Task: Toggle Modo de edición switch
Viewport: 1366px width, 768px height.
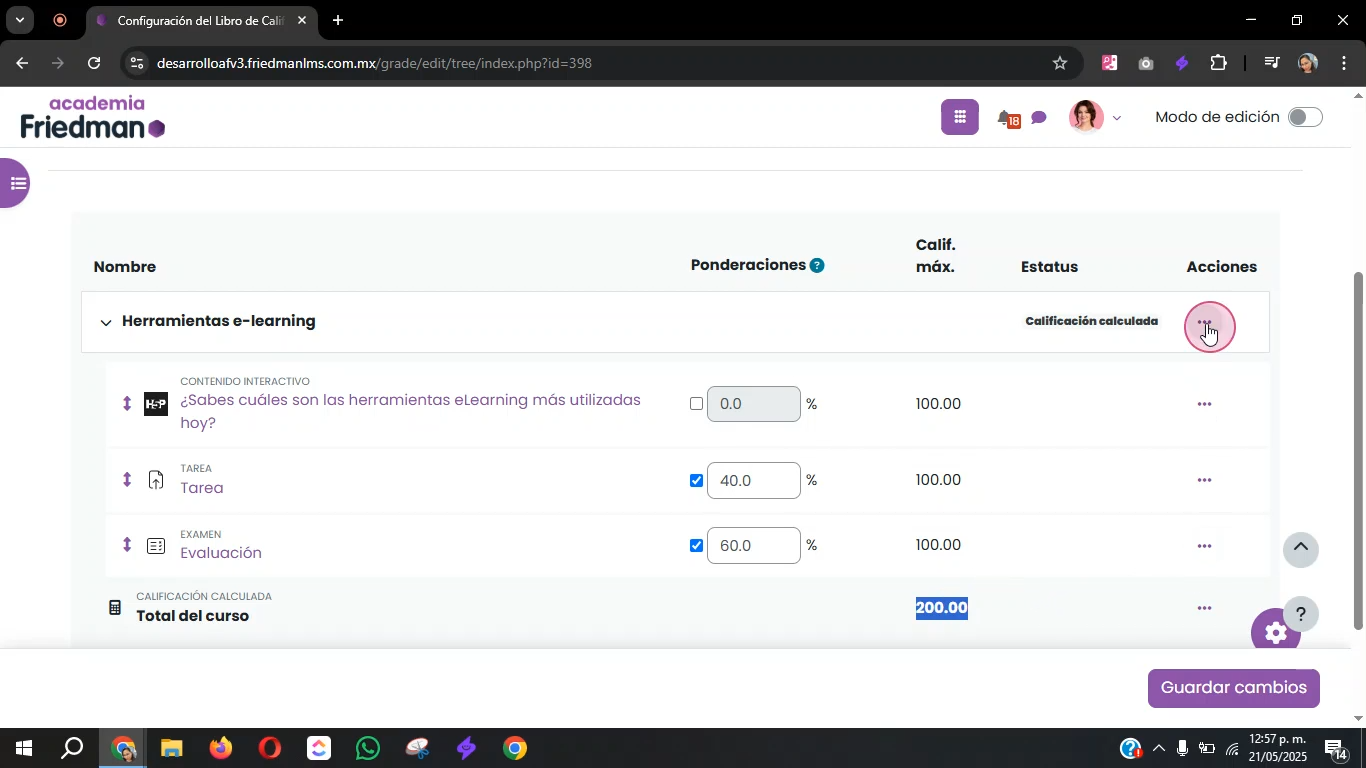Action: 1305,117
